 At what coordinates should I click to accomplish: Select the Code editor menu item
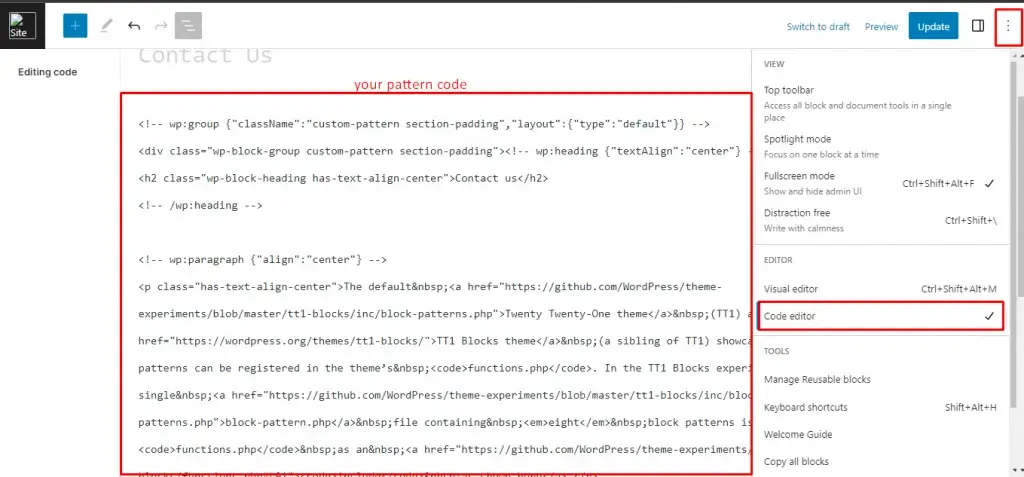(880, 316)
